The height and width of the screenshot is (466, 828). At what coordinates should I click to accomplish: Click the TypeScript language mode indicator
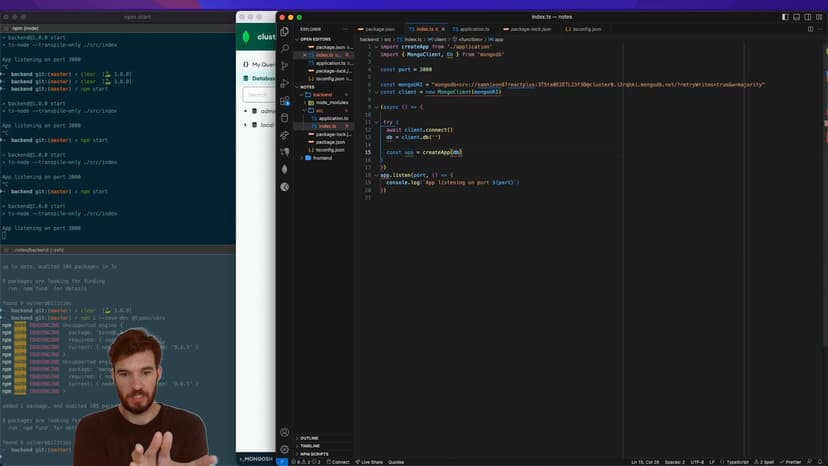(x=737, y=462)
